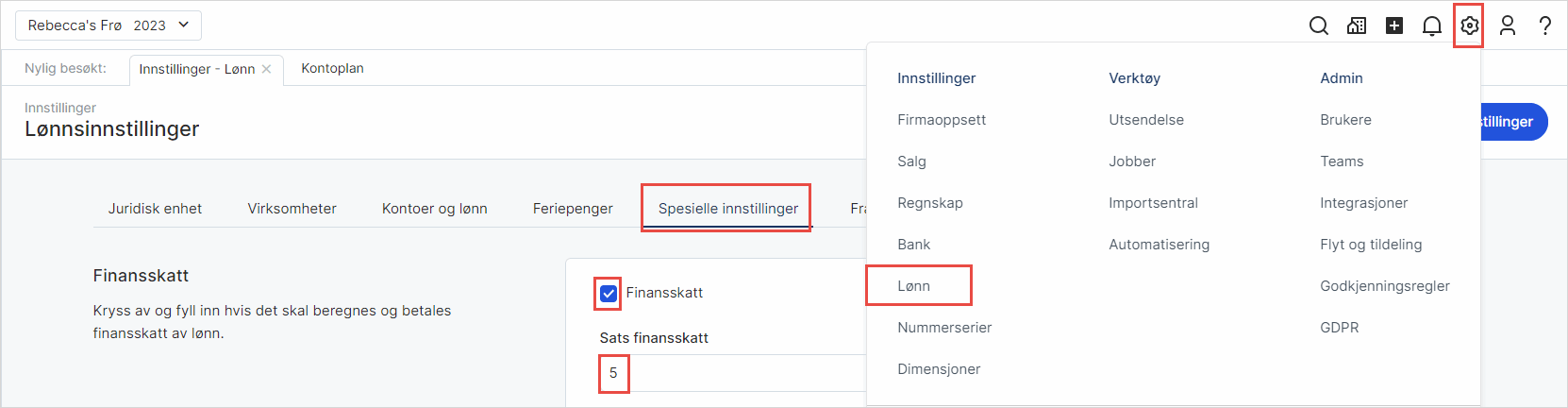Open the user profile icon
1568x408 pixels.
(x=1508, y=25)
